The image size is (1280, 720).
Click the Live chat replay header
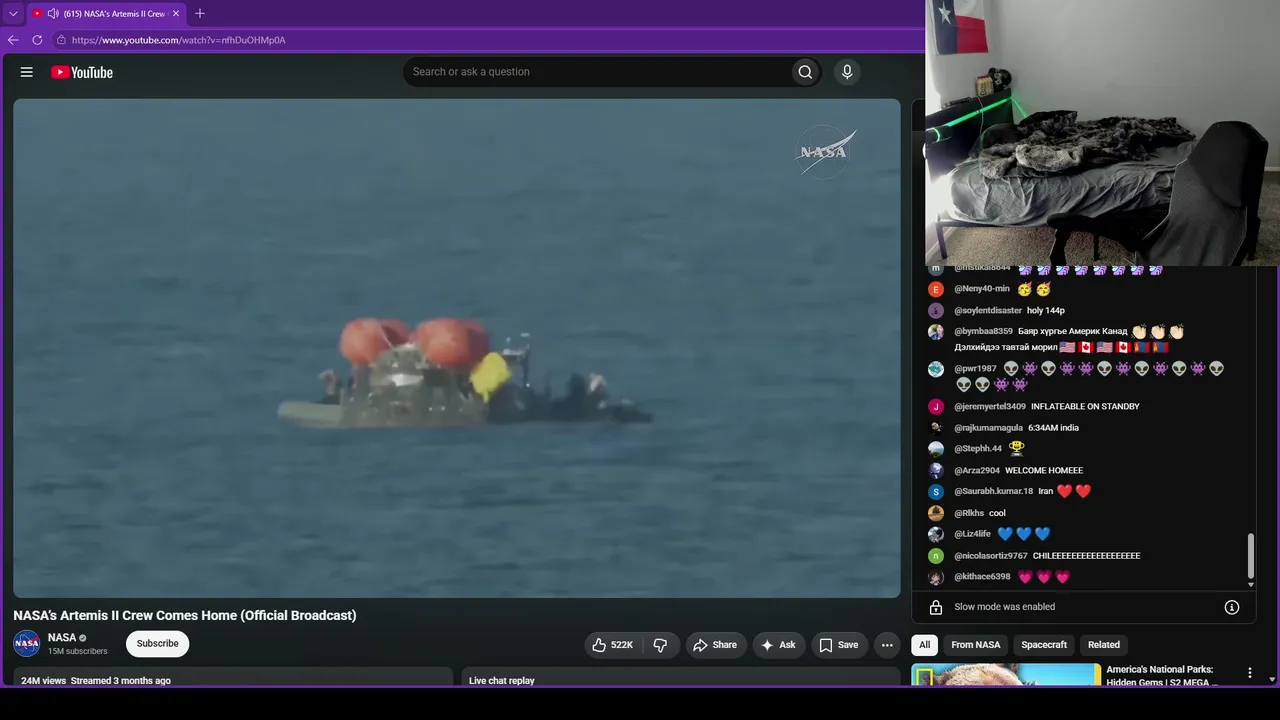pos(502,681)
